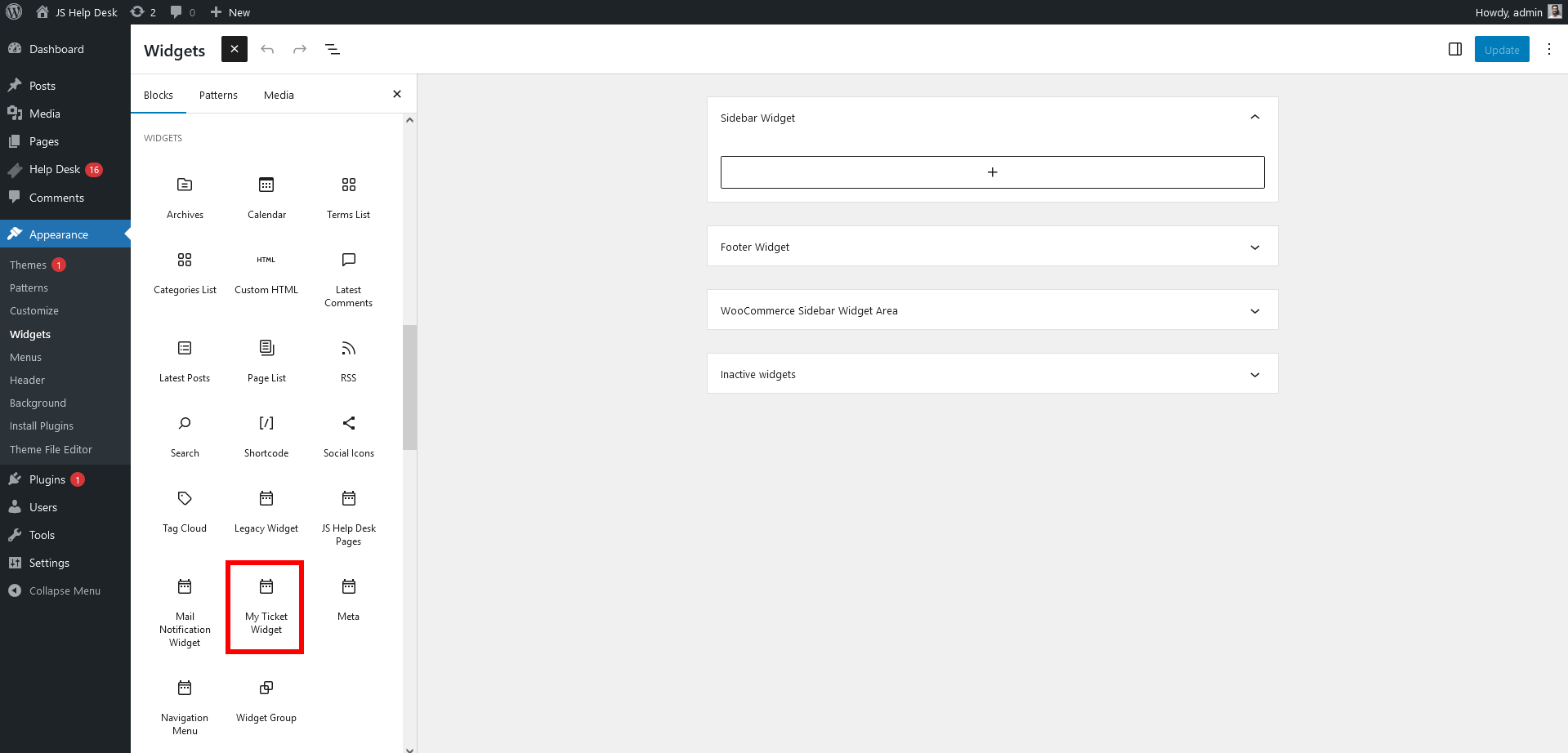This screenshot has height=753, width=1568.
Task: Insert the My Ticket Widget block
Action: [x=266, y=605]
